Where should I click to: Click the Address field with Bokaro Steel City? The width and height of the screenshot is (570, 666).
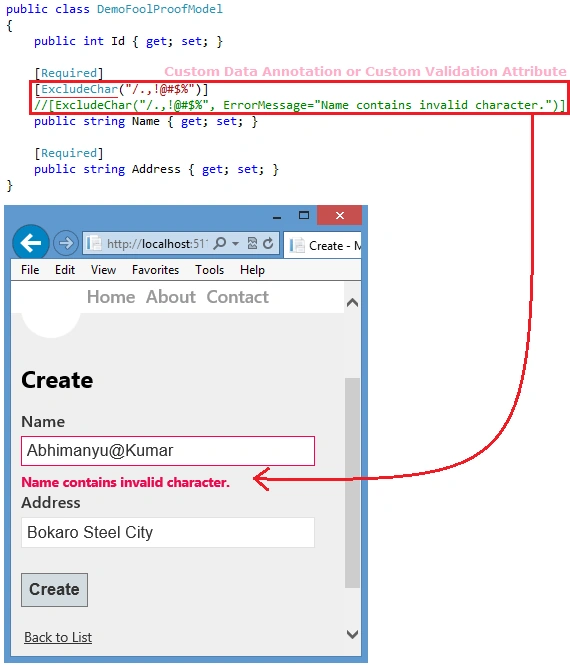[x=168, y=532]
